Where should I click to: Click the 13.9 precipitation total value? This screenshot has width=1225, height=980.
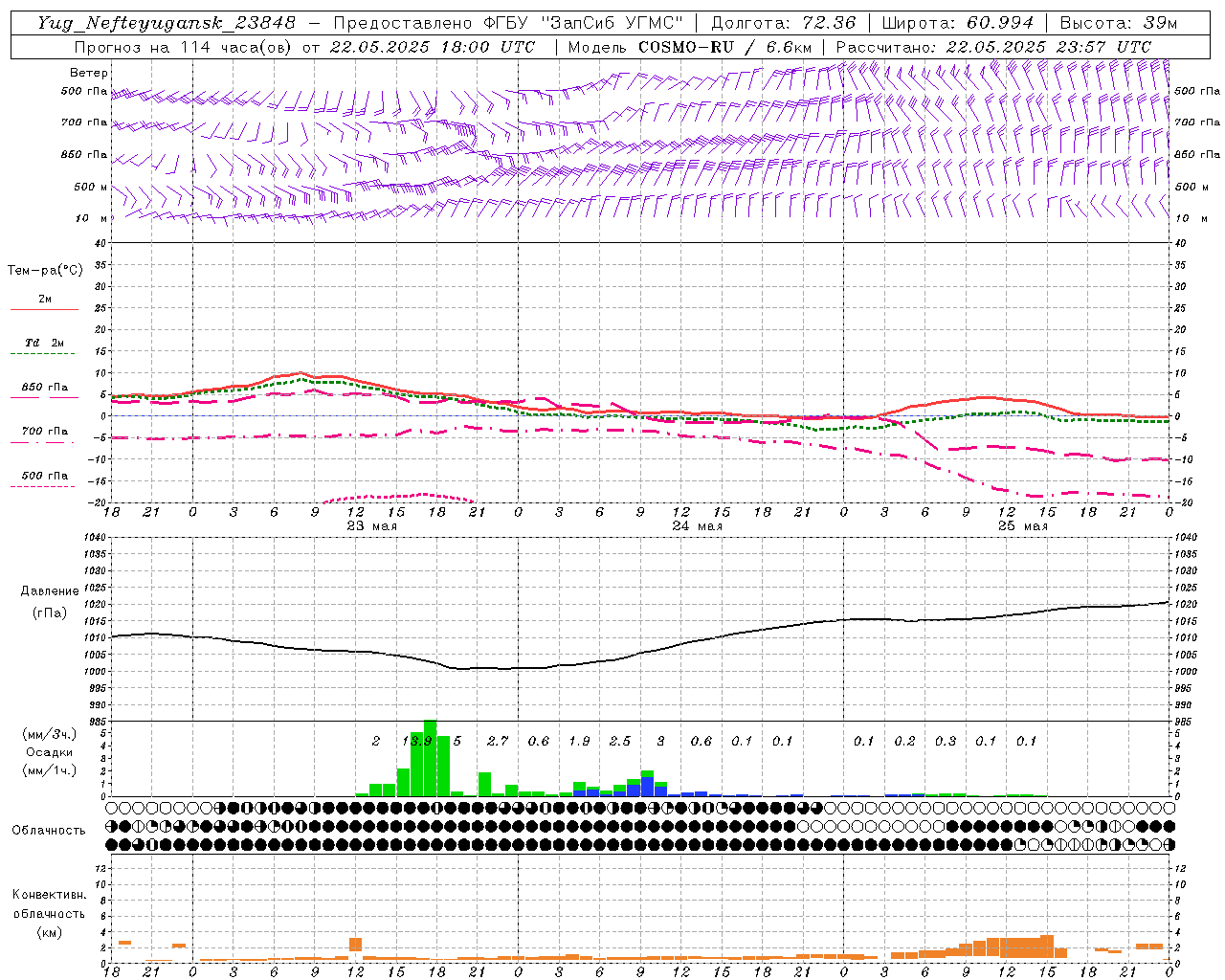pyautogui.click(x=416, y=741)
